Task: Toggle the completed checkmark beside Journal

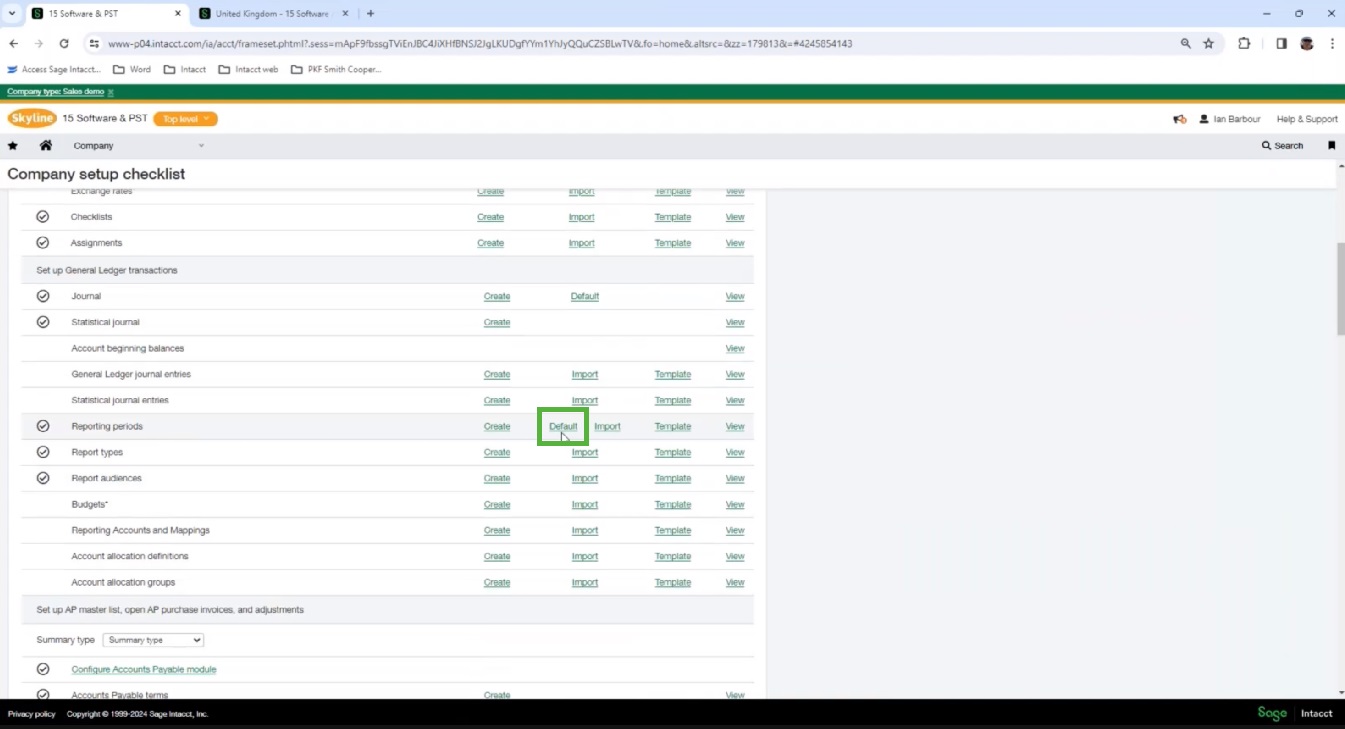Action: point(43,295)
